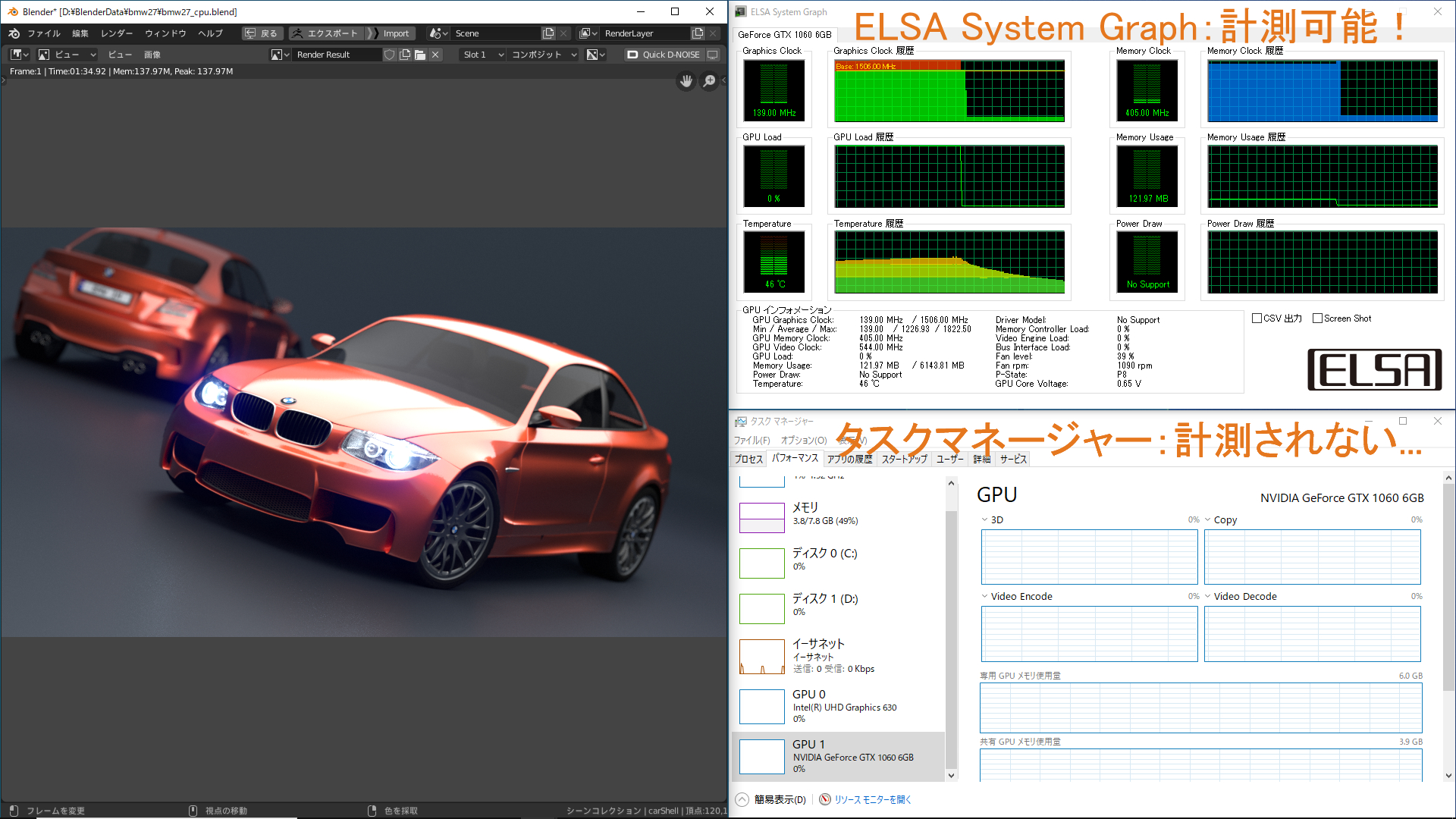Open the ビュー header menu

[120, 55]
